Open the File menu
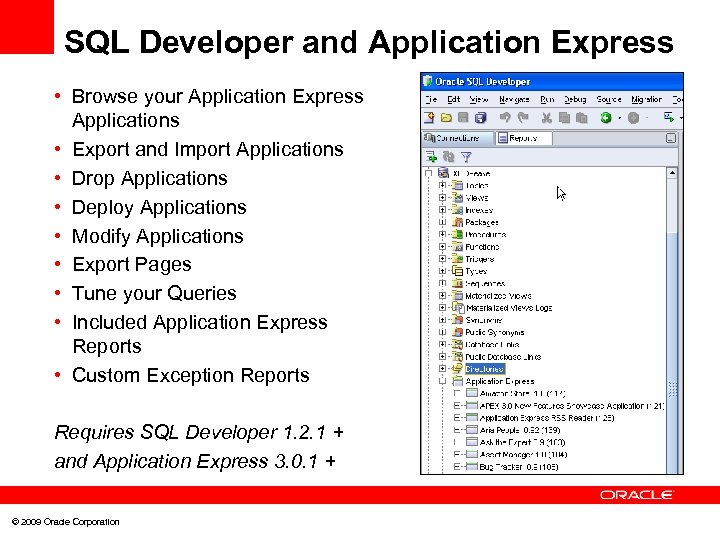 pyautogui.click(x=431, y=99)
